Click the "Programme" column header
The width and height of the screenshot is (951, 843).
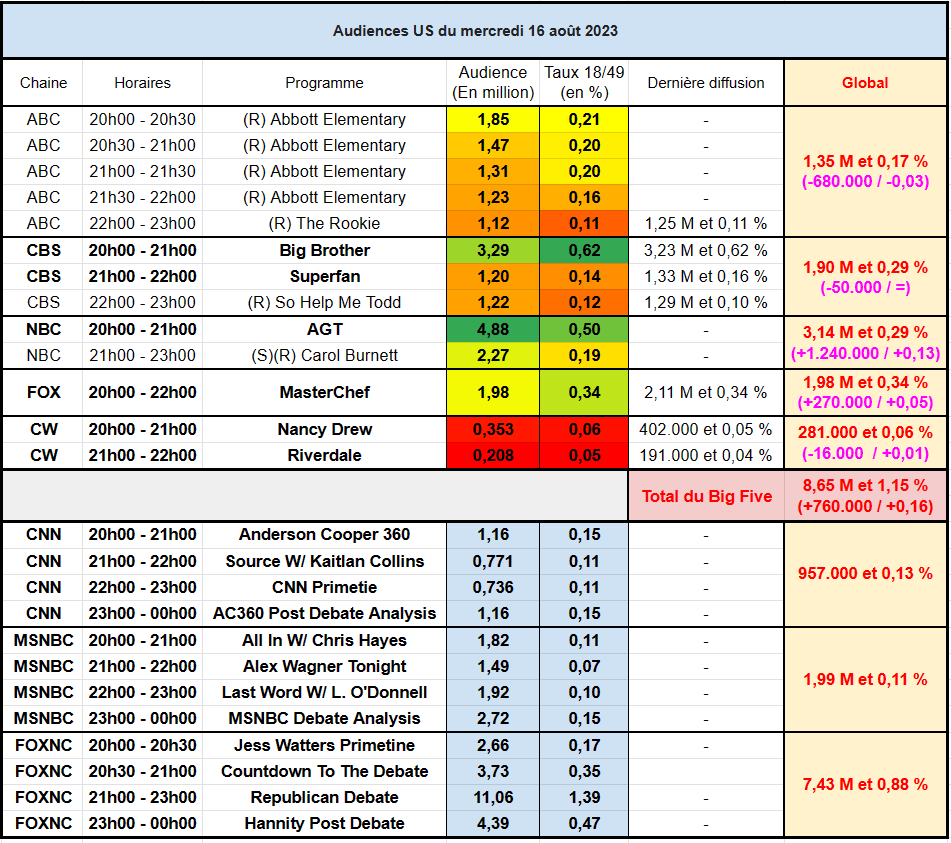[324, 83]
